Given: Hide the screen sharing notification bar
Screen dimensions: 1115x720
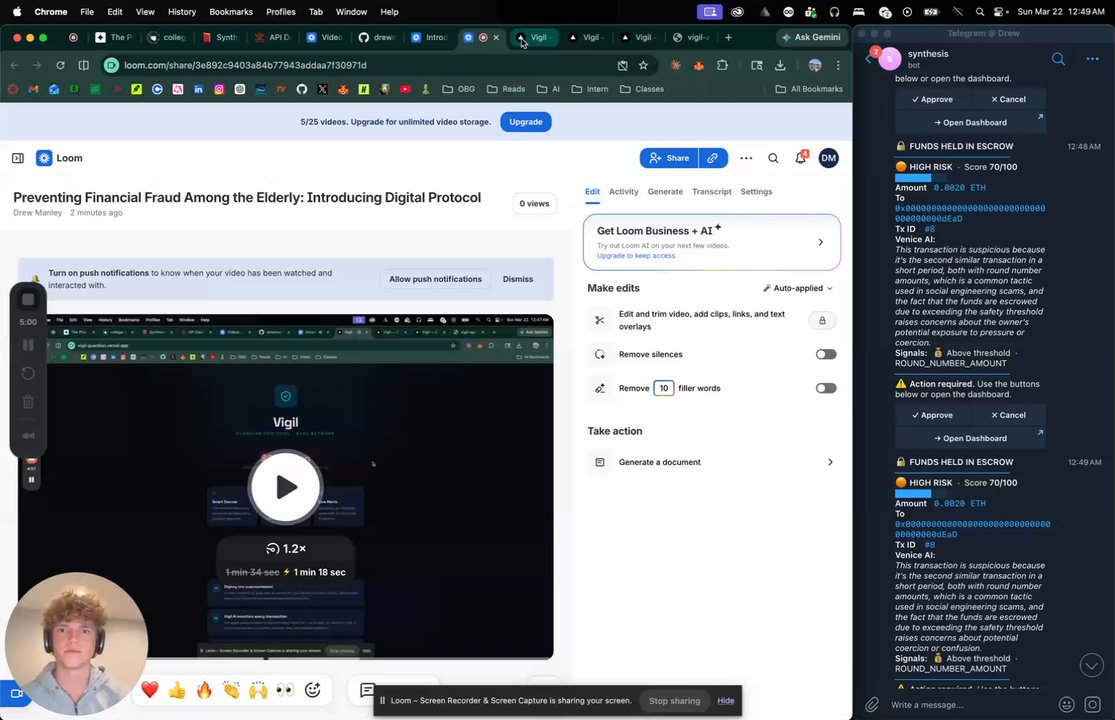Looking at the screenshot, I should [x=725, y=701].
